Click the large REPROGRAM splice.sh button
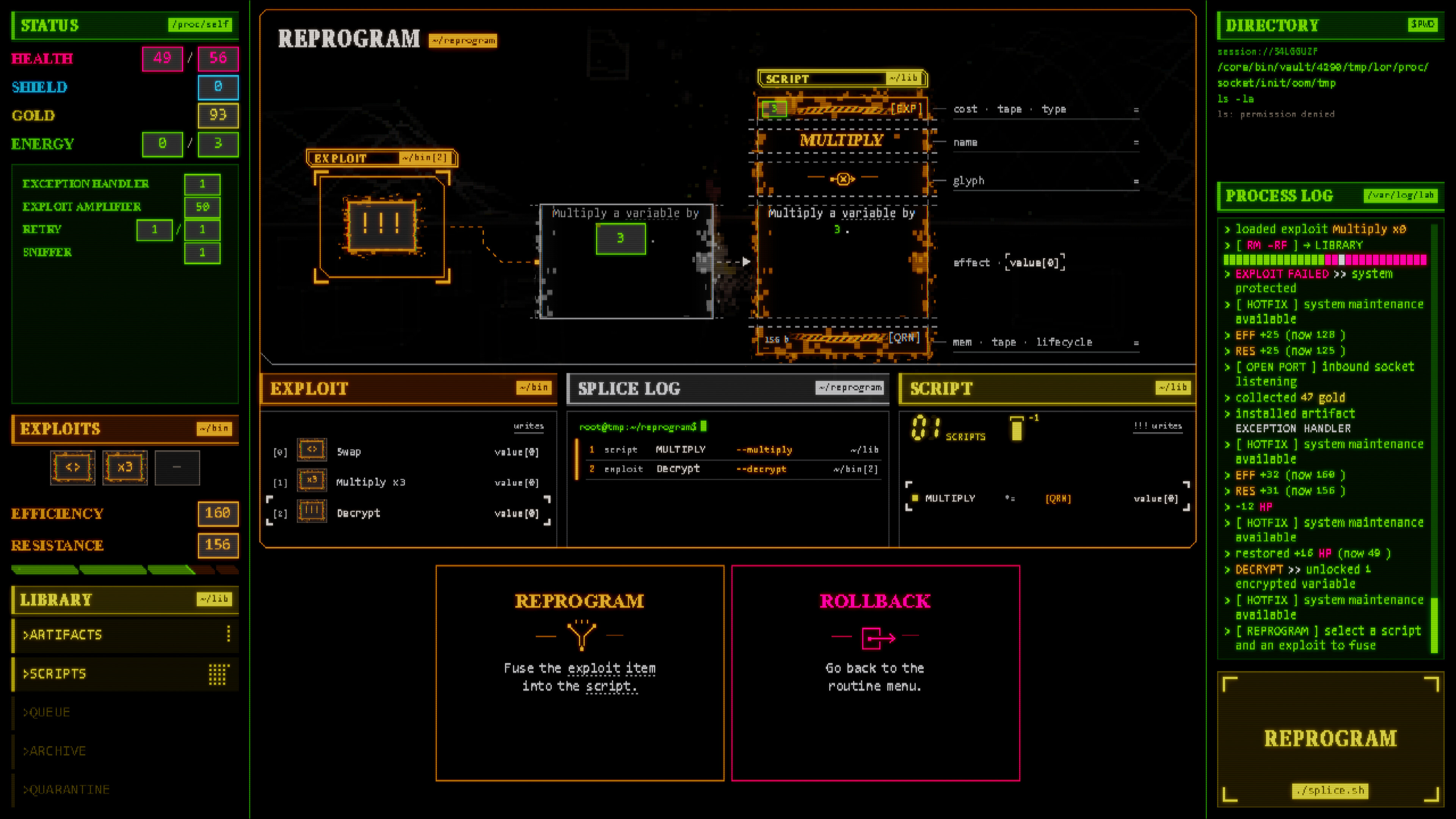The height and width of the screenshot is (819, 1456). tap(1330, 739)
